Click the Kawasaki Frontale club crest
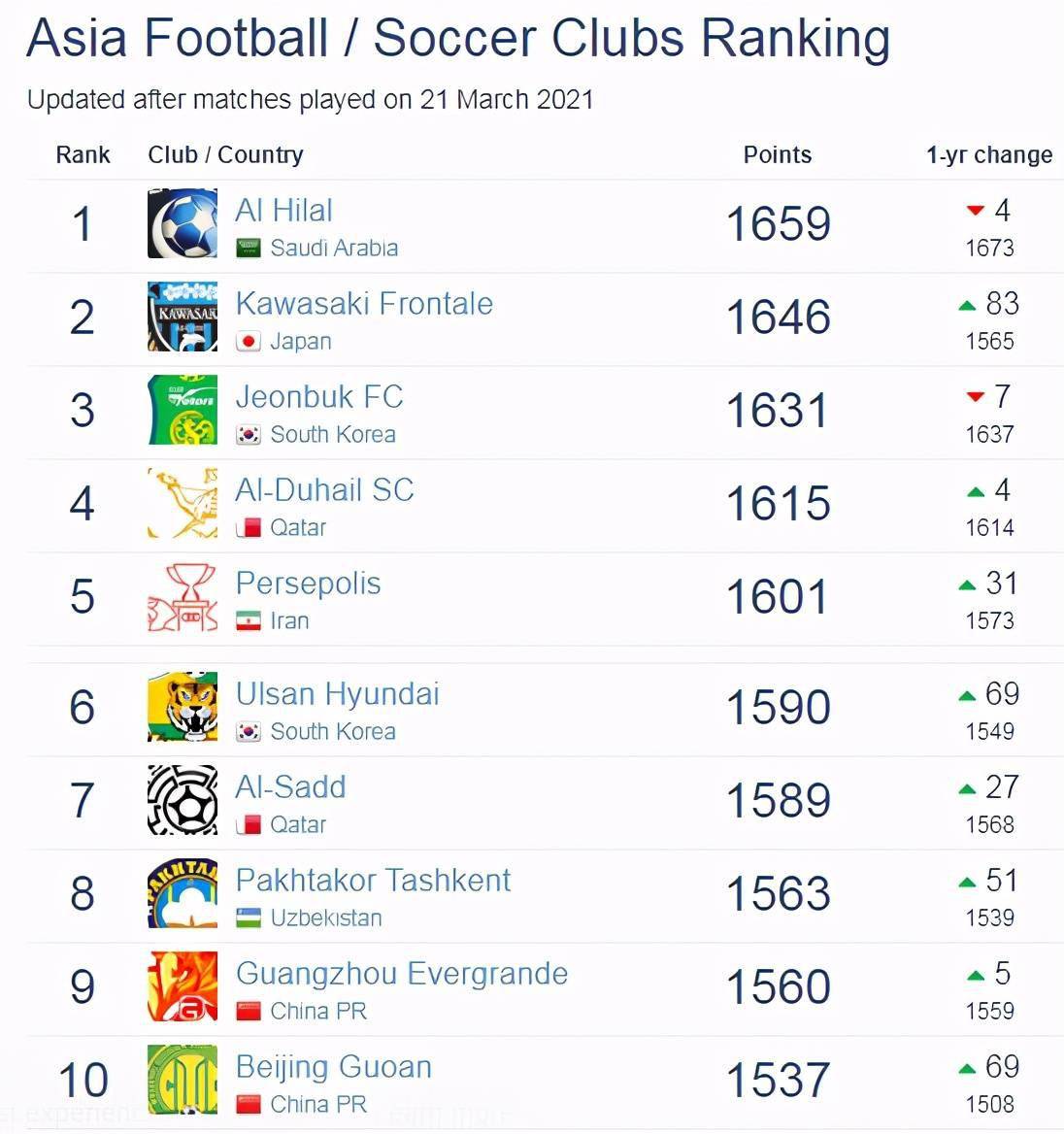 tap(183, 317)
